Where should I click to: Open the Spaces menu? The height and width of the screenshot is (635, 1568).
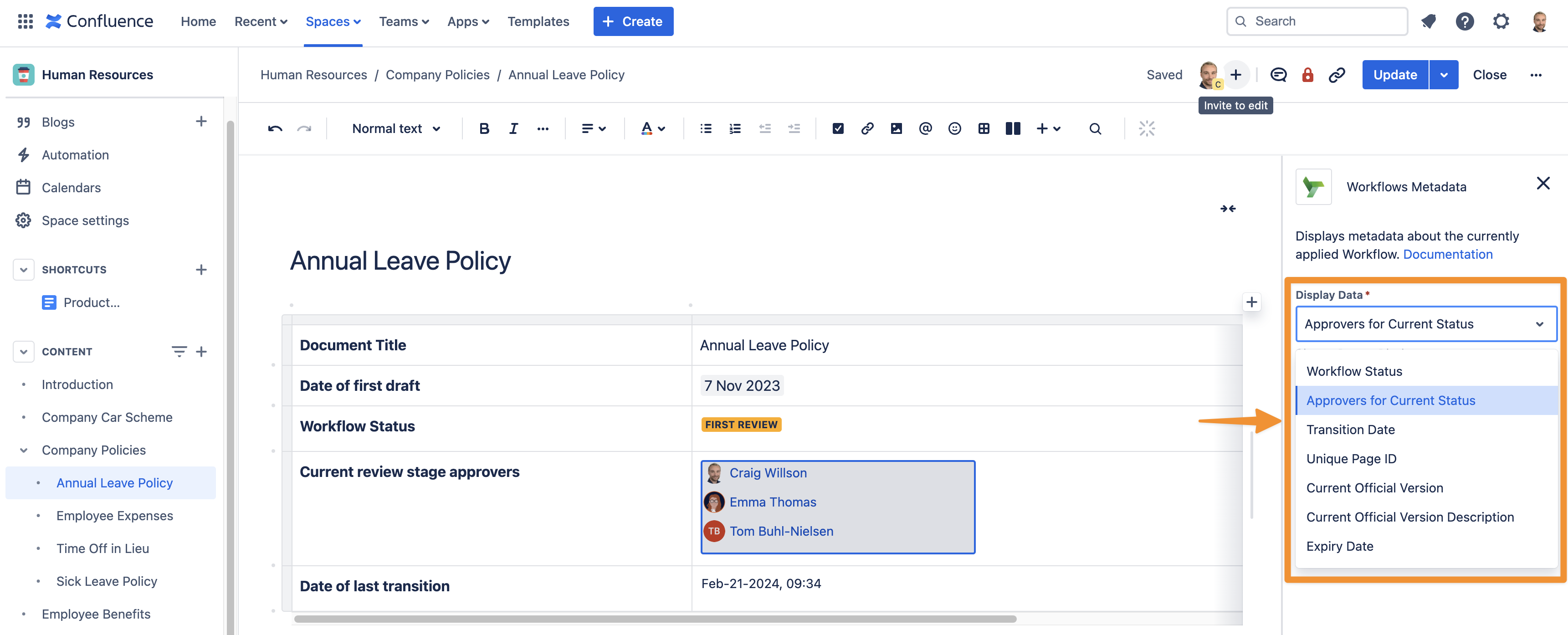click(x=333, y=21)
